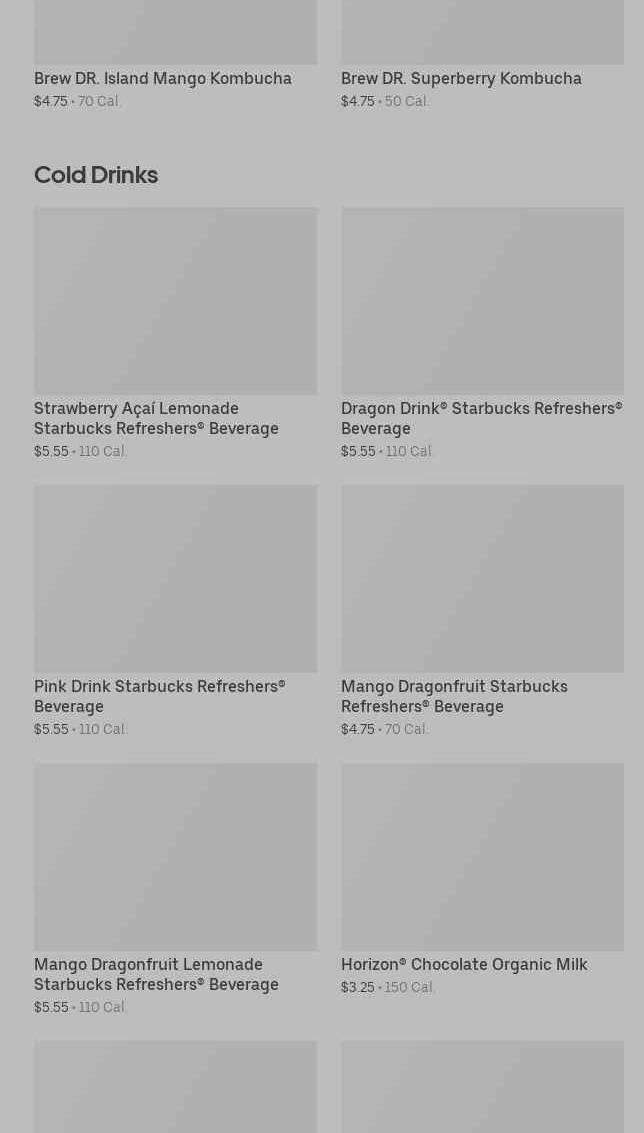
Task: Click Mango Dragonfruit Lemonade image
Action: 175,856
